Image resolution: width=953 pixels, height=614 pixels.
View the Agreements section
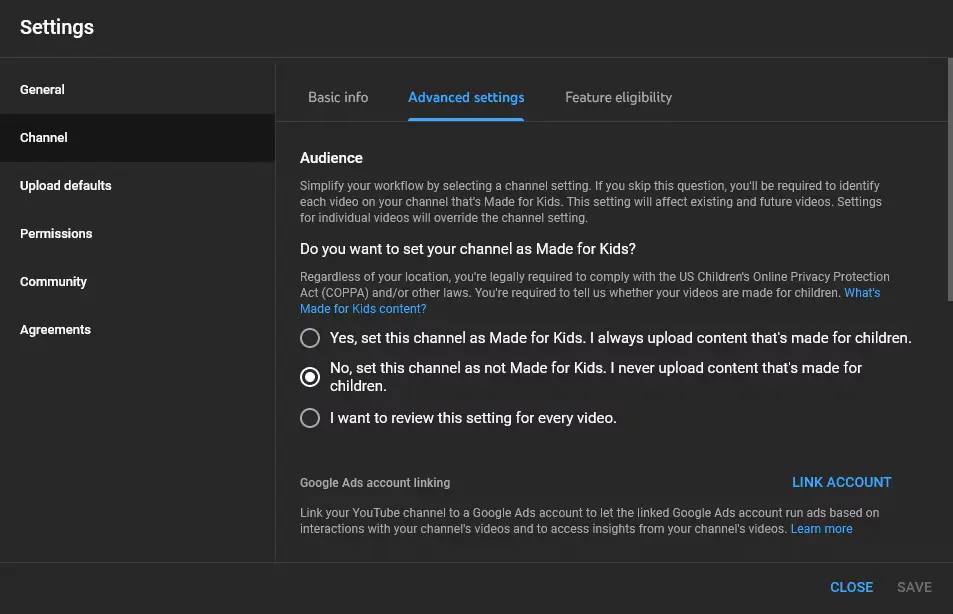point(55,329)
